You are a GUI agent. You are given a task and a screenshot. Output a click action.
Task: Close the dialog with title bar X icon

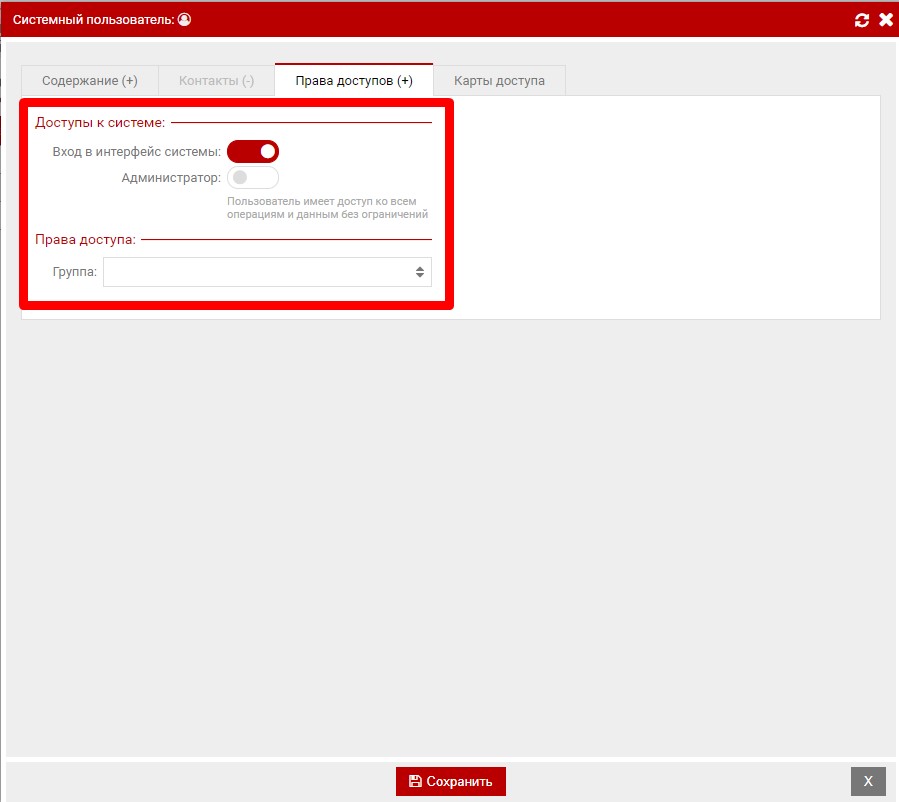pyautogui.click(x=885, y=20)
